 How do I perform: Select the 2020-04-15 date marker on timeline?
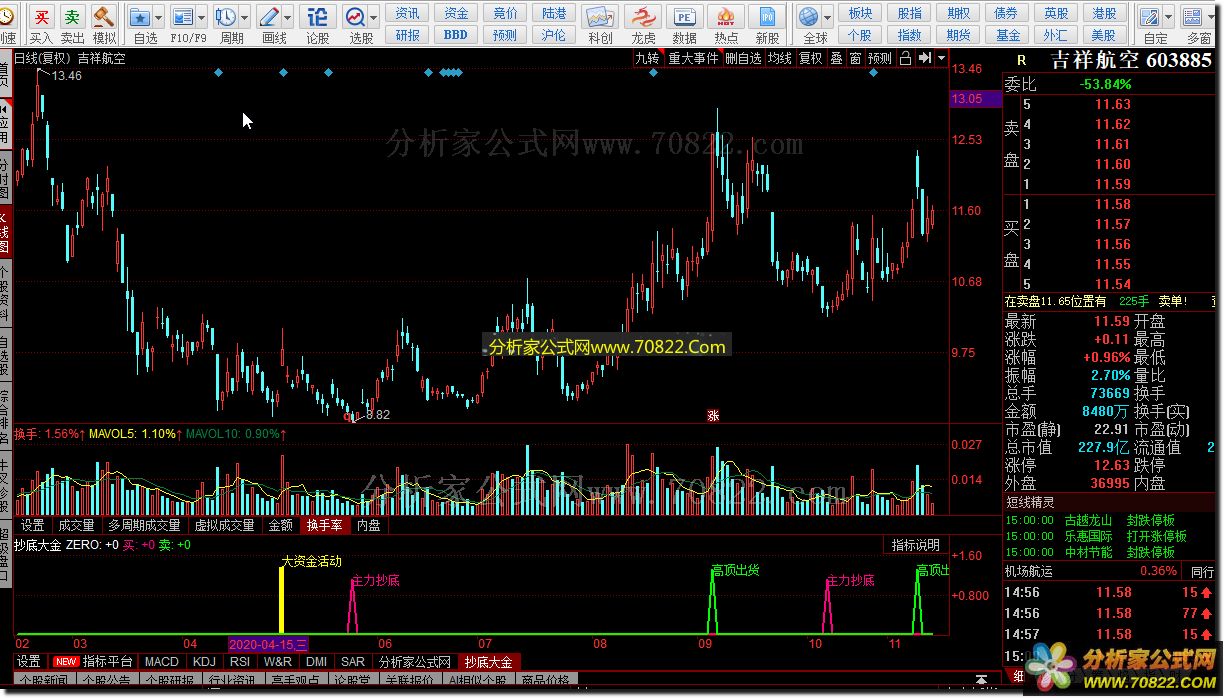click(x=270, y=644)
